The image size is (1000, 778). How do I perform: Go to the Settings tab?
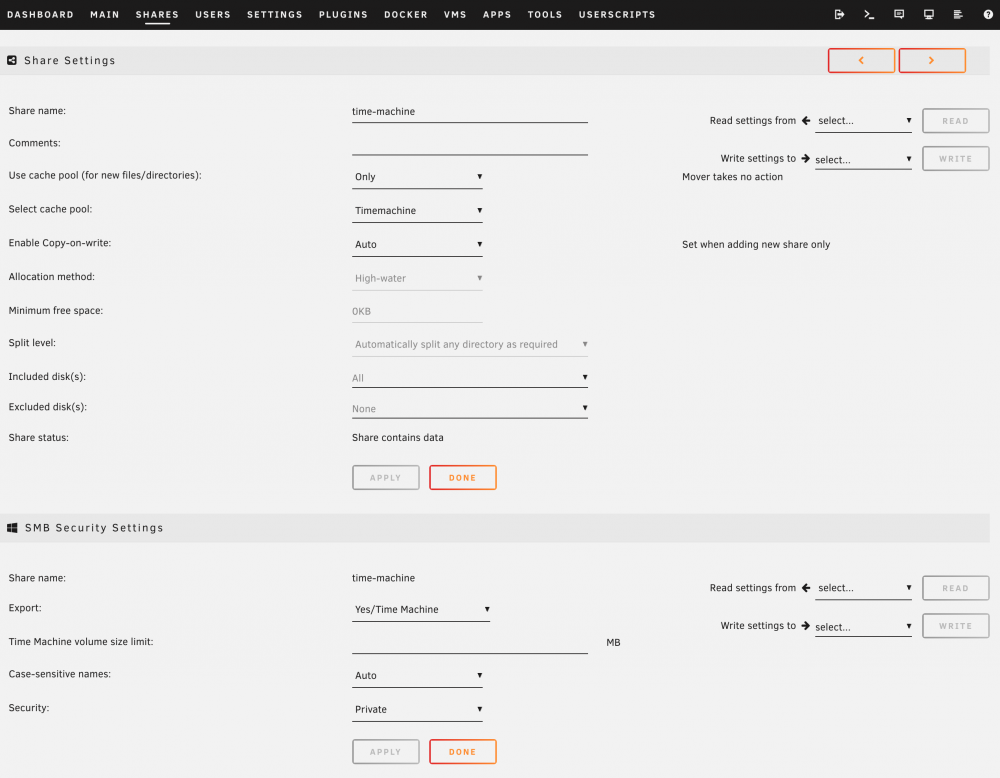tap(275, 14)
